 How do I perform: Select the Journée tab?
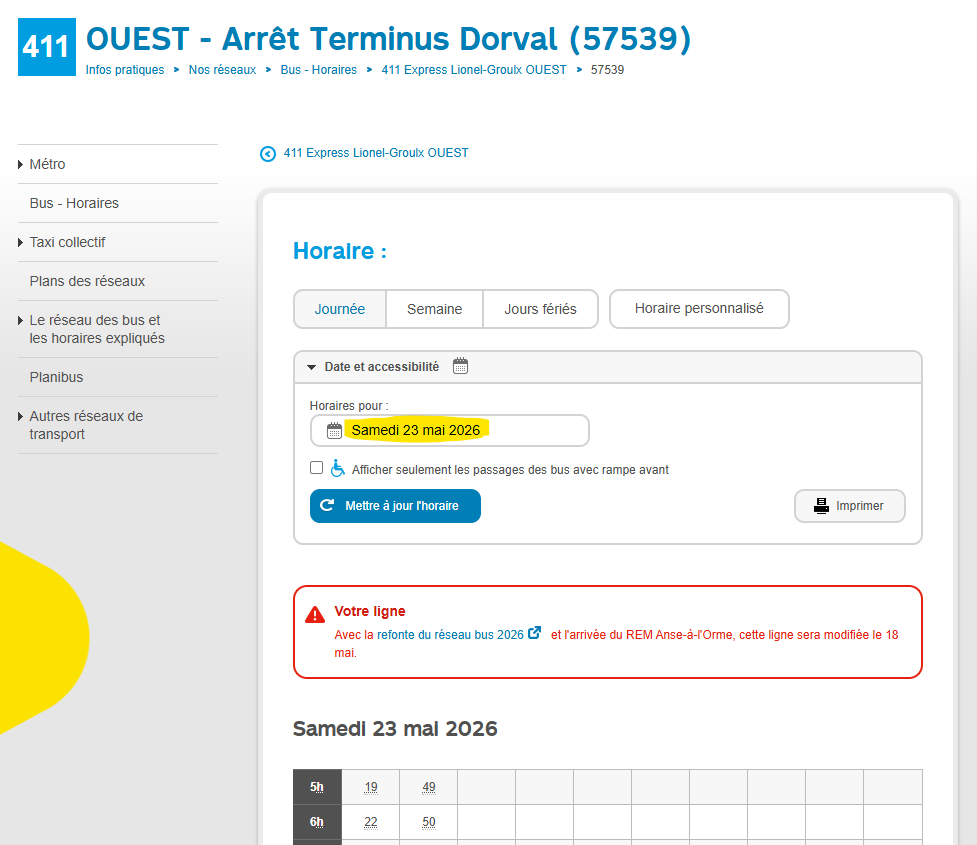click(x=340, y=309)
